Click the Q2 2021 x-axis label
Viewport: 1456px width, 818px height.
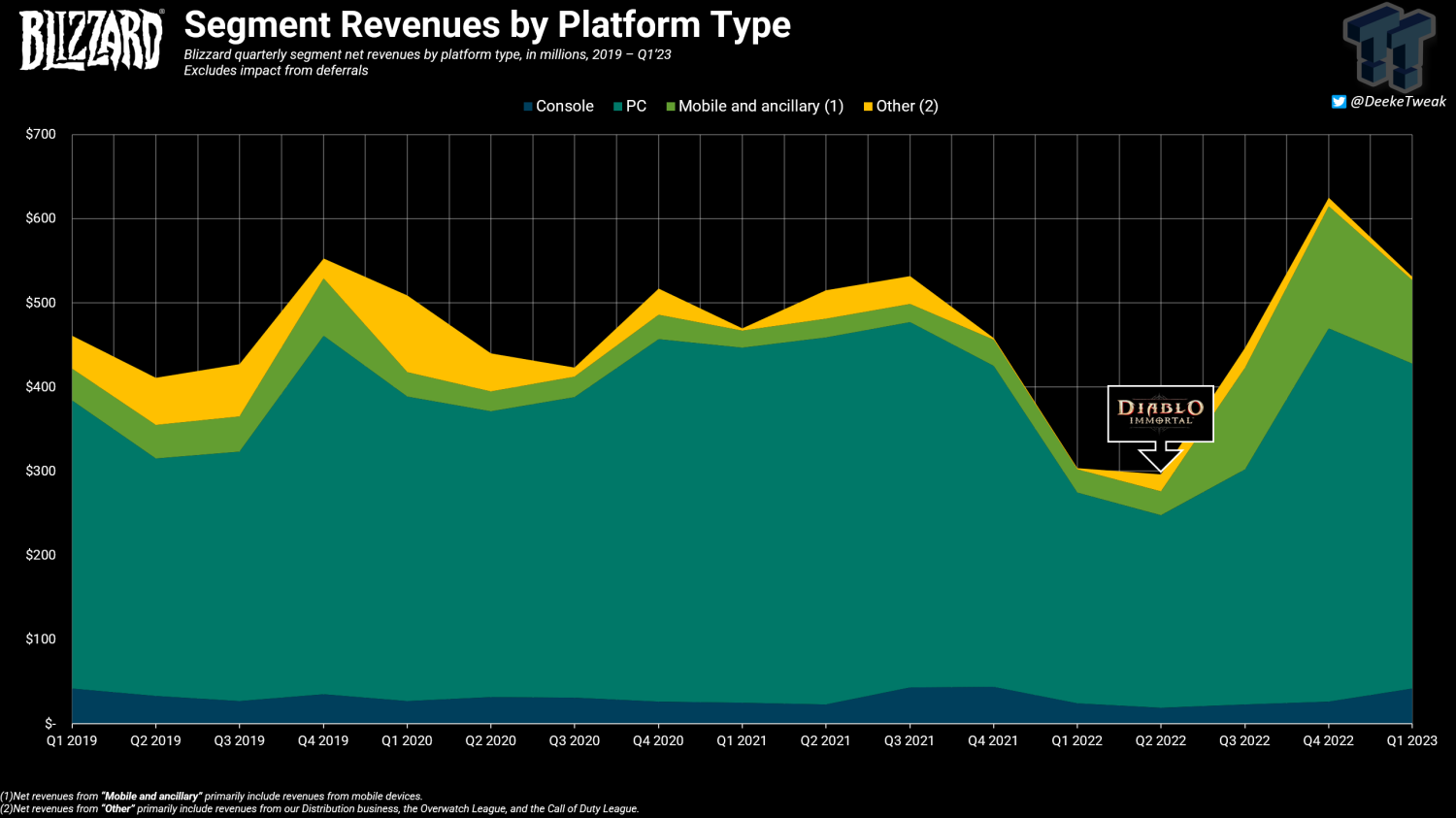point(825,740)
